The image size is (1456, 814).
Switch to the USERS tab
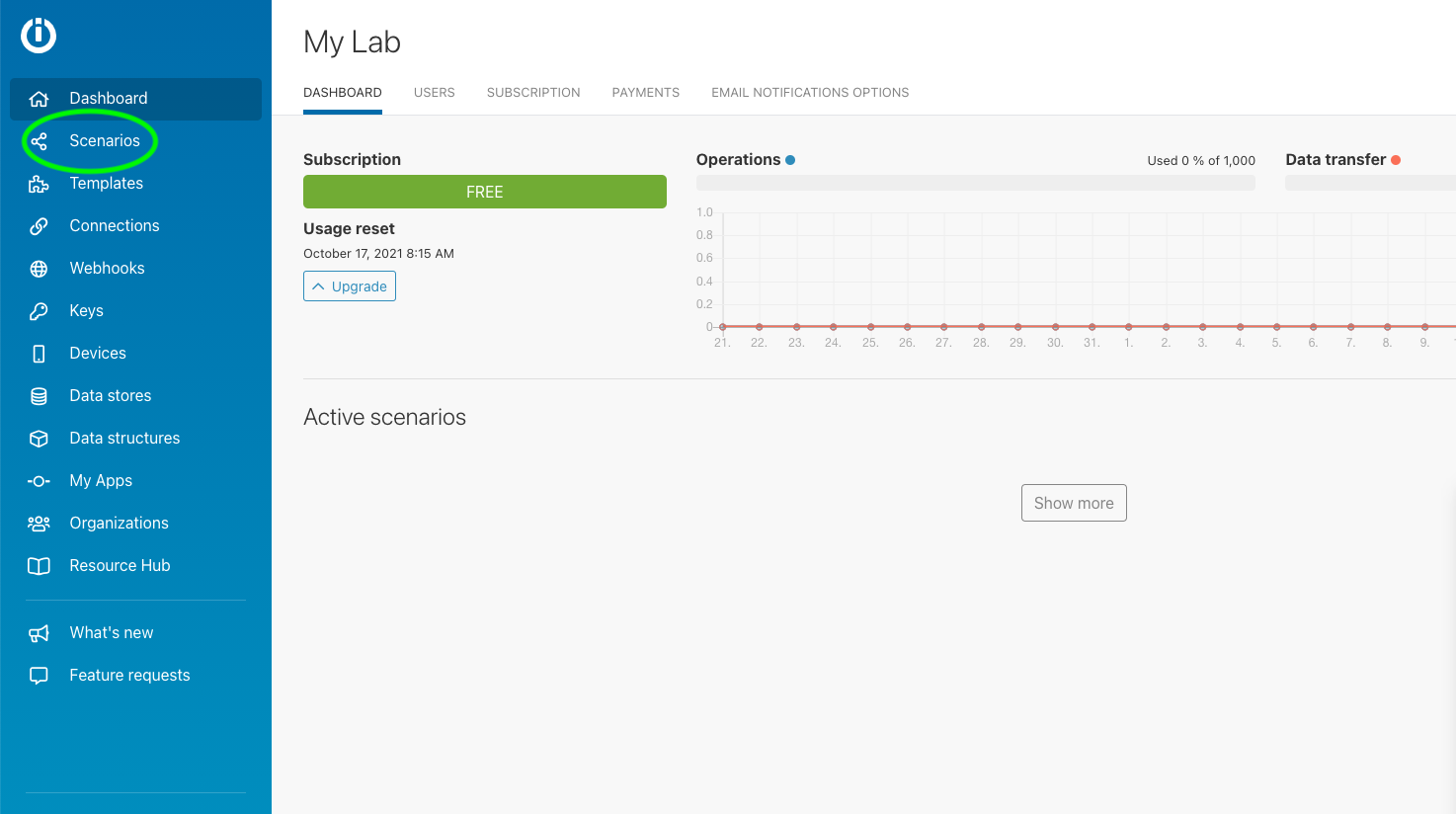click(x=434, y=92)
